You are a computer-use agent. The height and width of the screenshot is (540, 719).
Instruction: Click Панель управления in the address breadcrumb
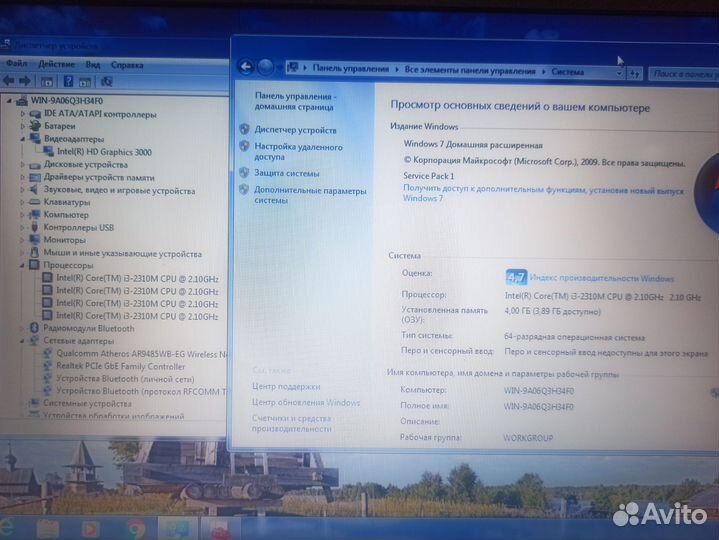[x=351, y=69]
